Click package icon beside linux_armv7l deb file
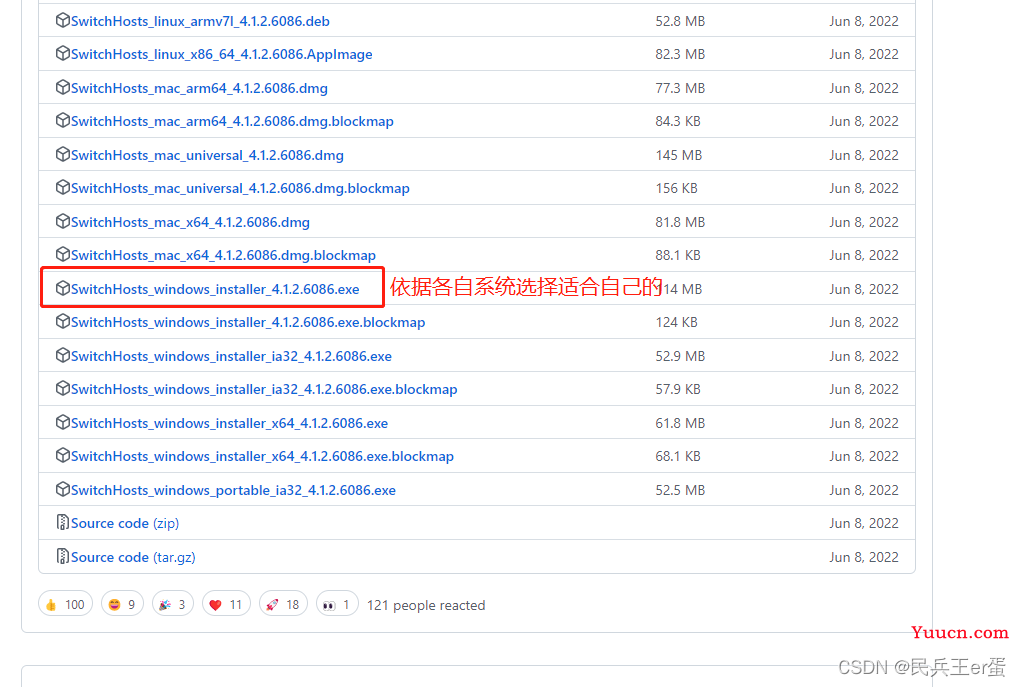The height and width of the screenshot is (687, 1021). (63, 20)
